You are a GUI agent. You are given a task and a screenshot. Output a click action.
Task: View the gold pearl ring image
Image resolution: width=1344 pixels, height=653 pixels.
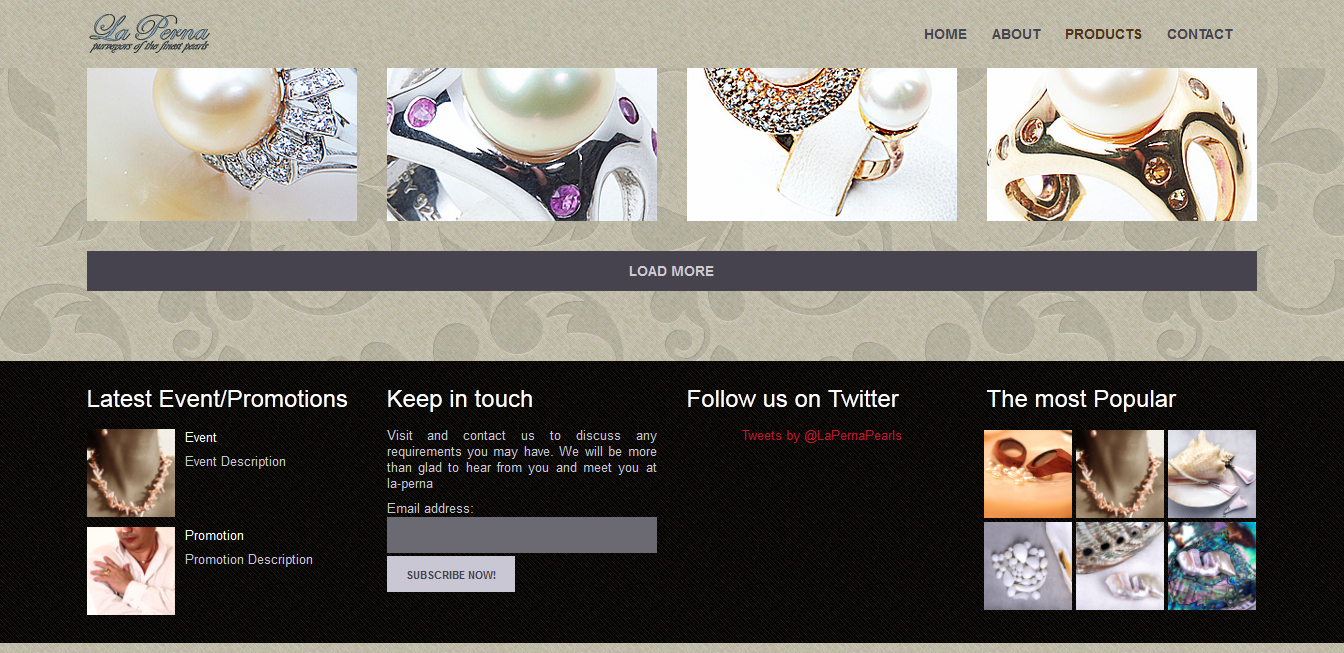1122,144
